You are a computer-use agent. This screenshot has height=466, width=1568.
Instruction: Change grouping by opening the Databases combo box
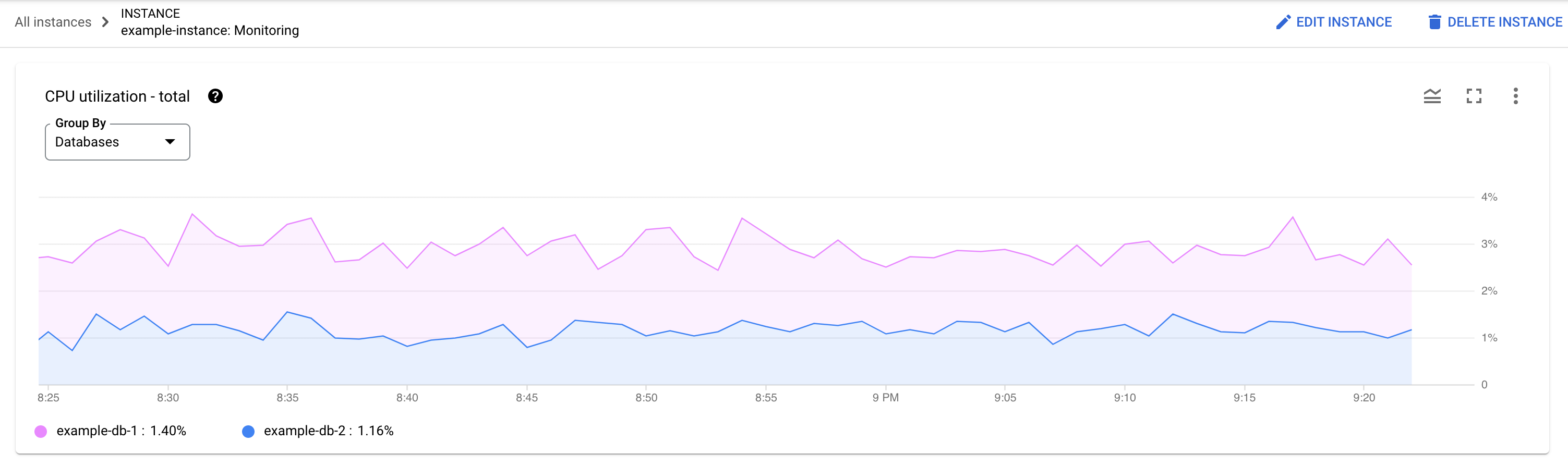[x=117, y=142]
